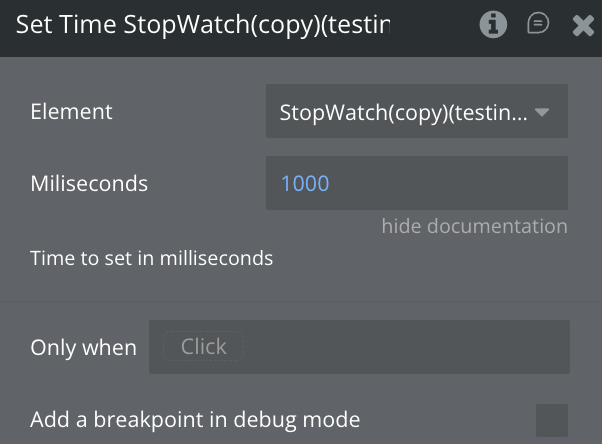Click the Only when label
Image resolution: width=602 pixels, height=444 pixels.
(x=83, y=348)
